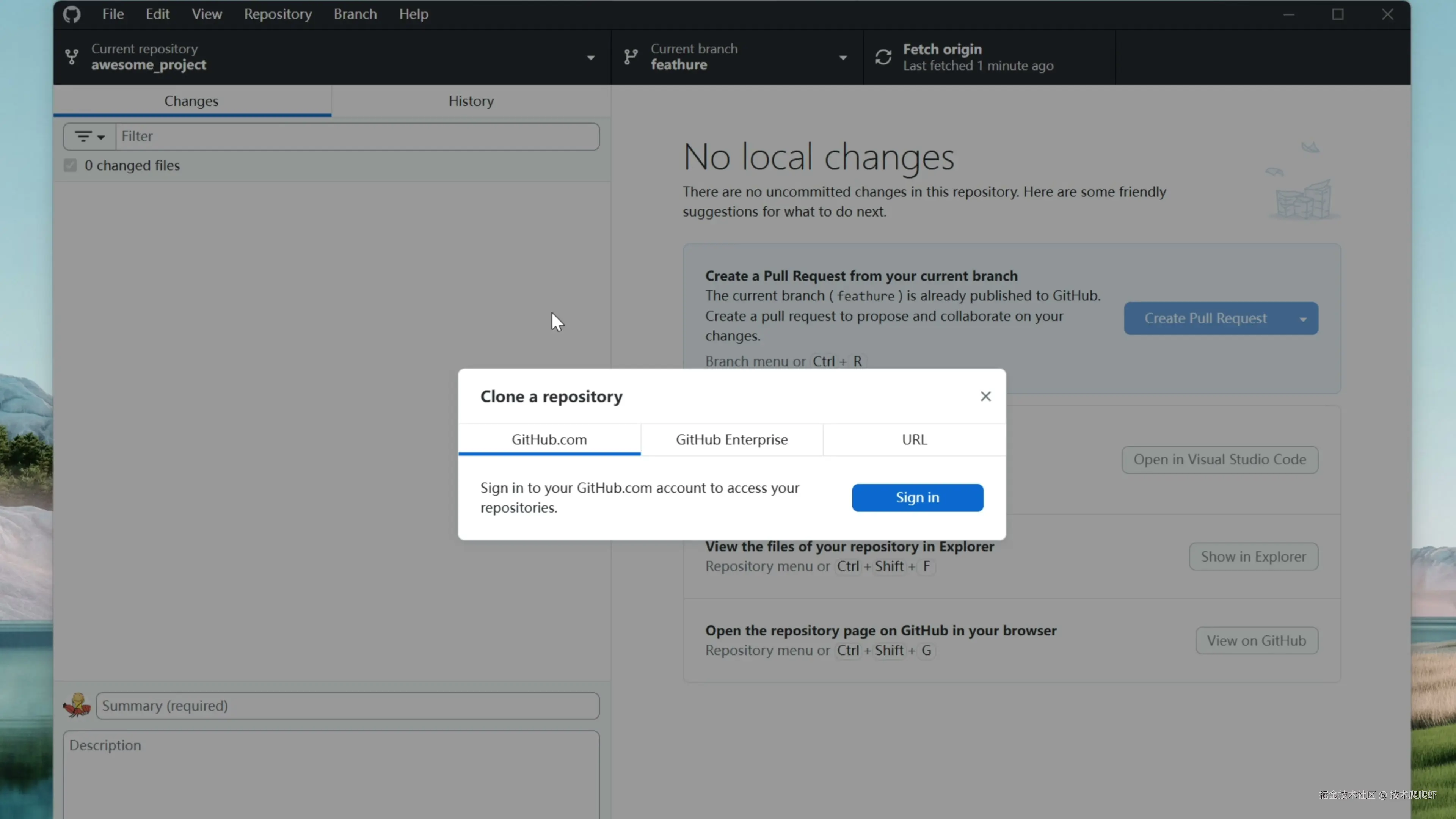Click the commit author avatar

pyautogui.click(x=77, y=705)
